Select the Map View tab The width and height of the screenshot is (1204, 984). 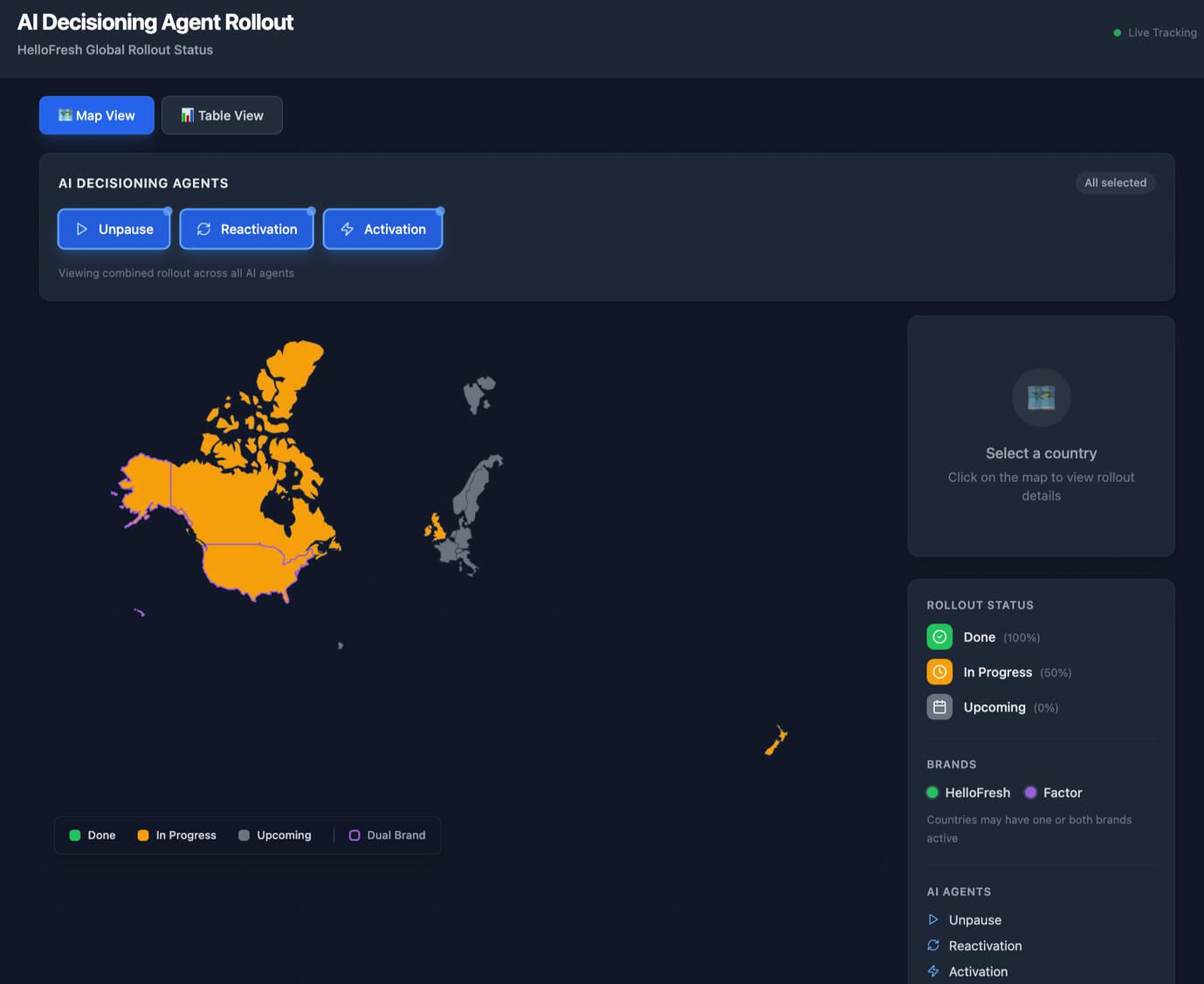tap(97, 115)
